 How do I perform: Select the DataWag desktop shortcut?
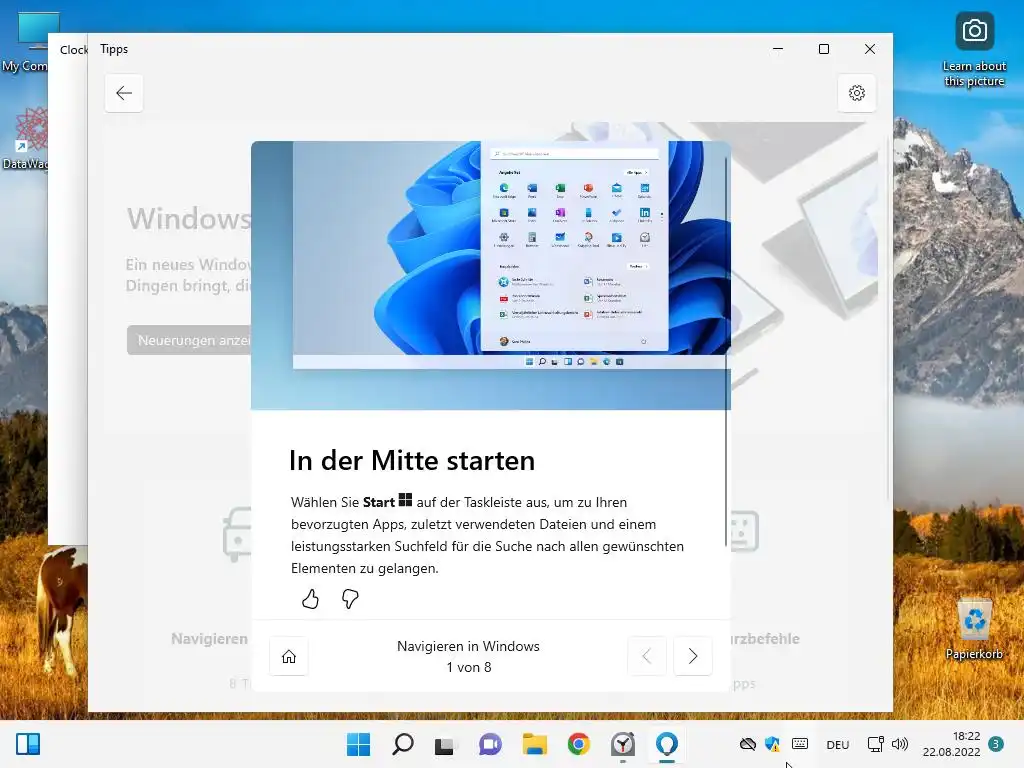click(25, 138)
